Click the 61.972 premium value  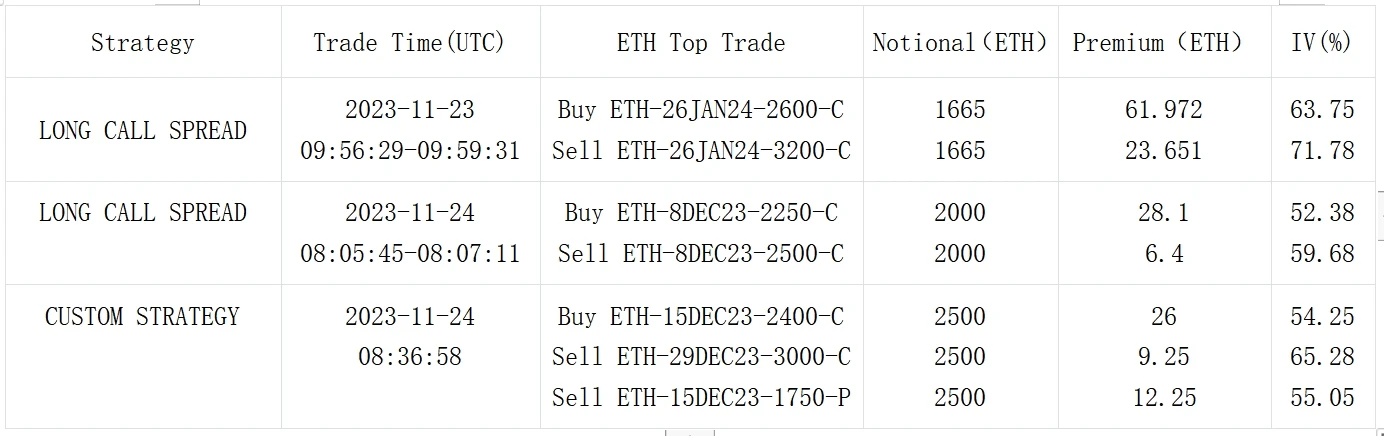click(1163, 109)
